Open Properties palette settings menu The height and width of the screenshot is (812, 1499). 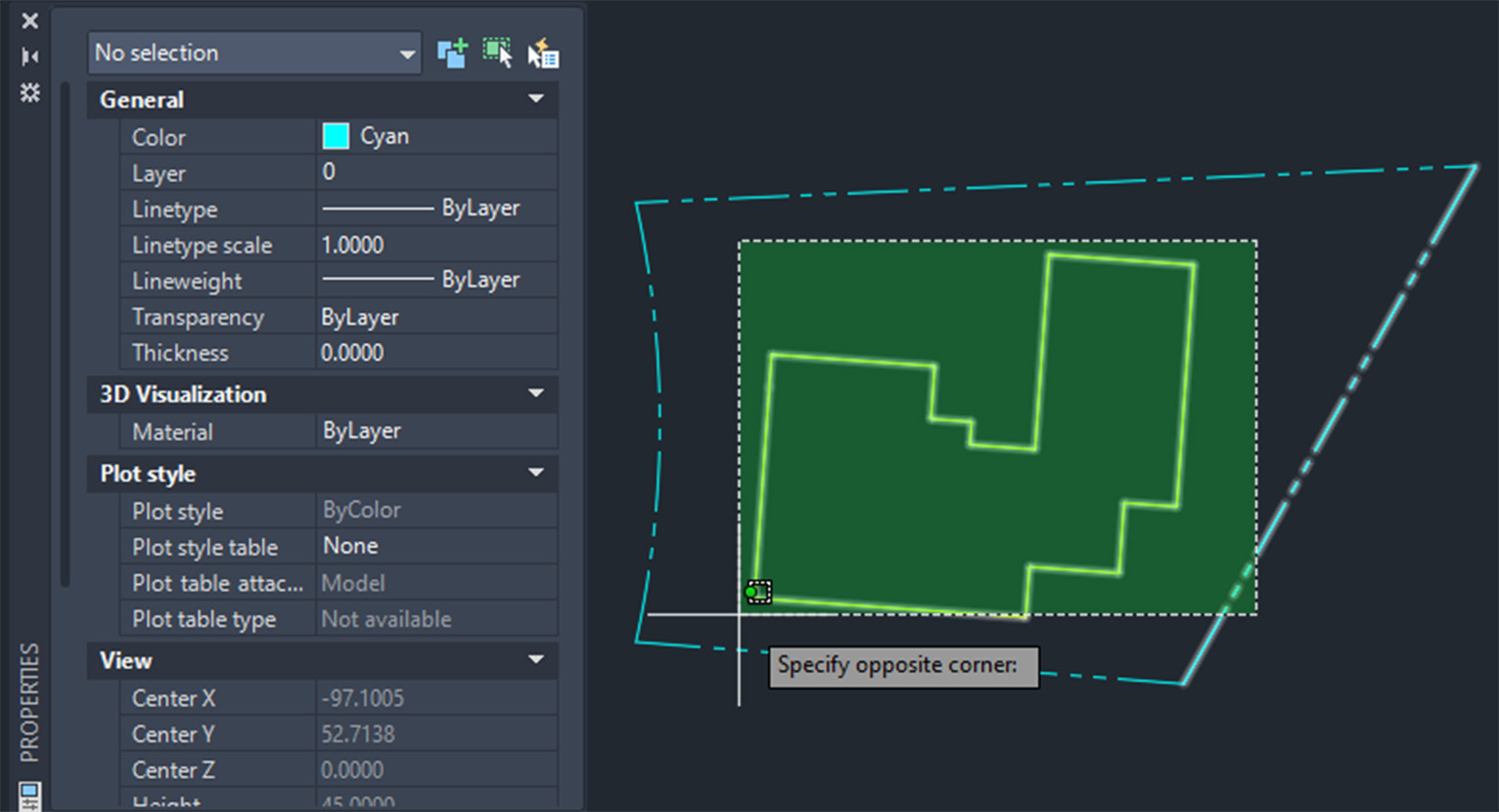pos(30,93)
